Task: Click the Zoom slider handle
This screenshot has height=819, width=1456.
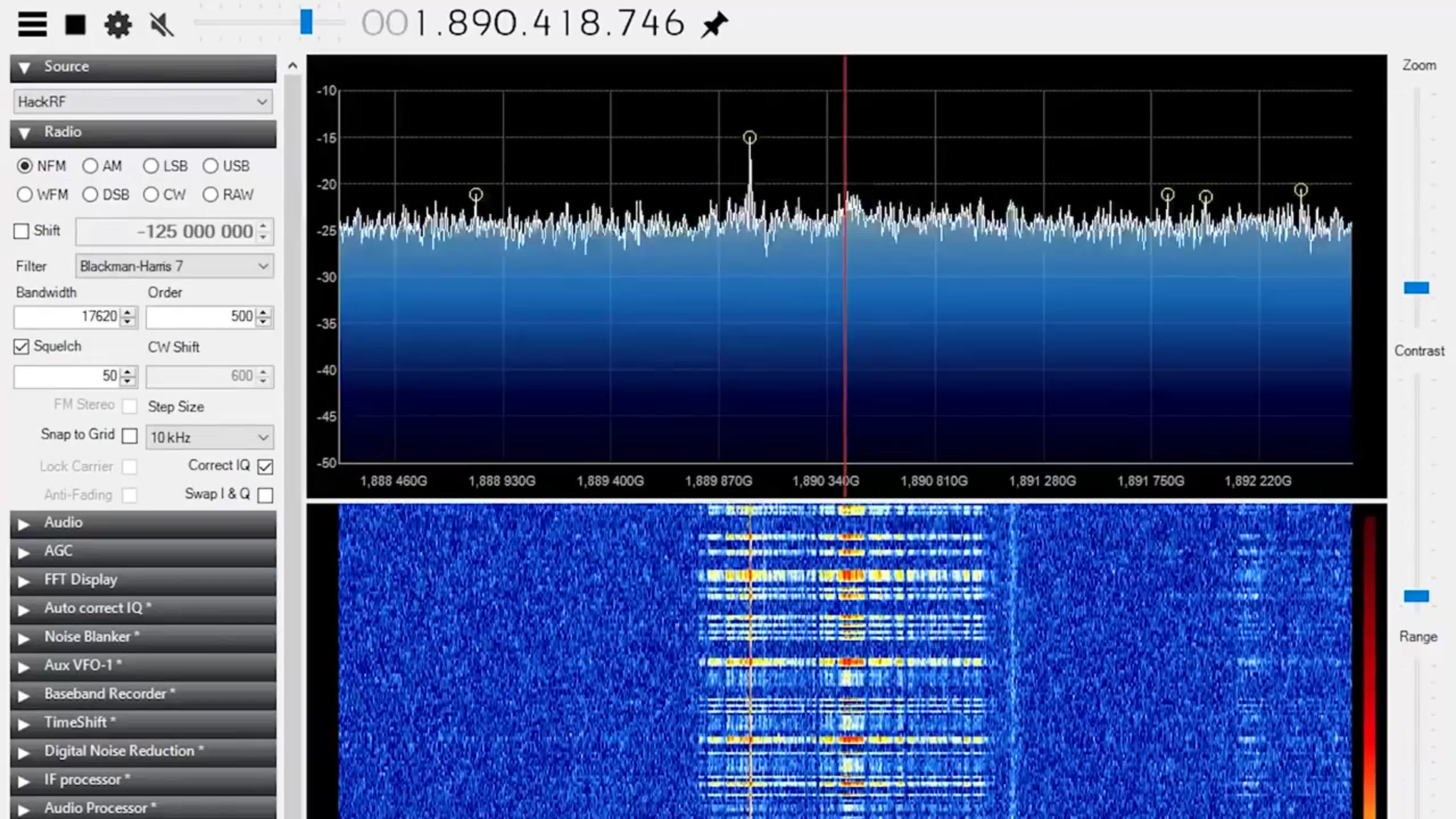Action: click(x=1416, y=288)
